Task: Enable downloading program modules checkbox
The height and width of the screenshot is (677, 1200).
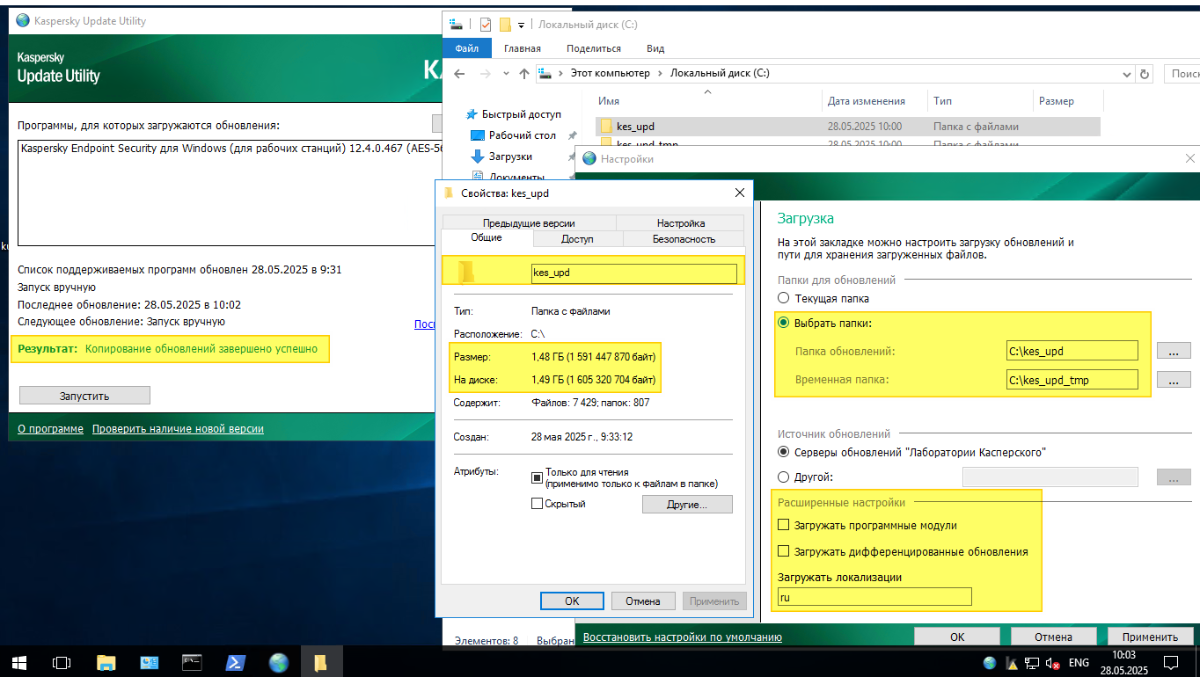Action: tap(784, 525)
